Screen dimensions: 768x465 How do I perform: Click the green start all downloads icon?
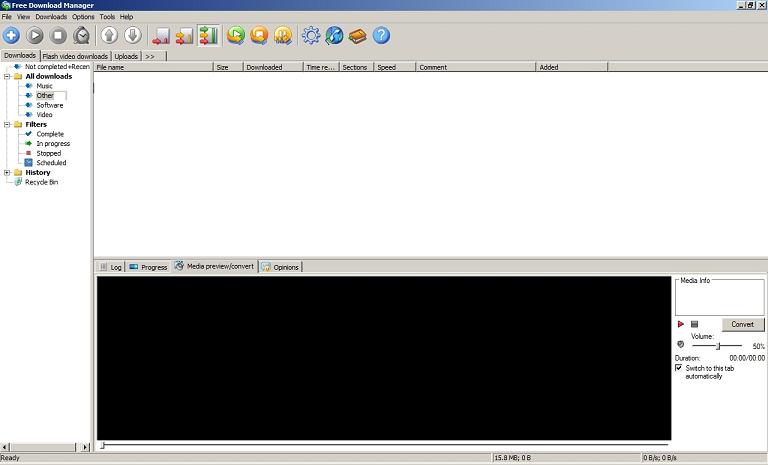(x=236, y=36)
